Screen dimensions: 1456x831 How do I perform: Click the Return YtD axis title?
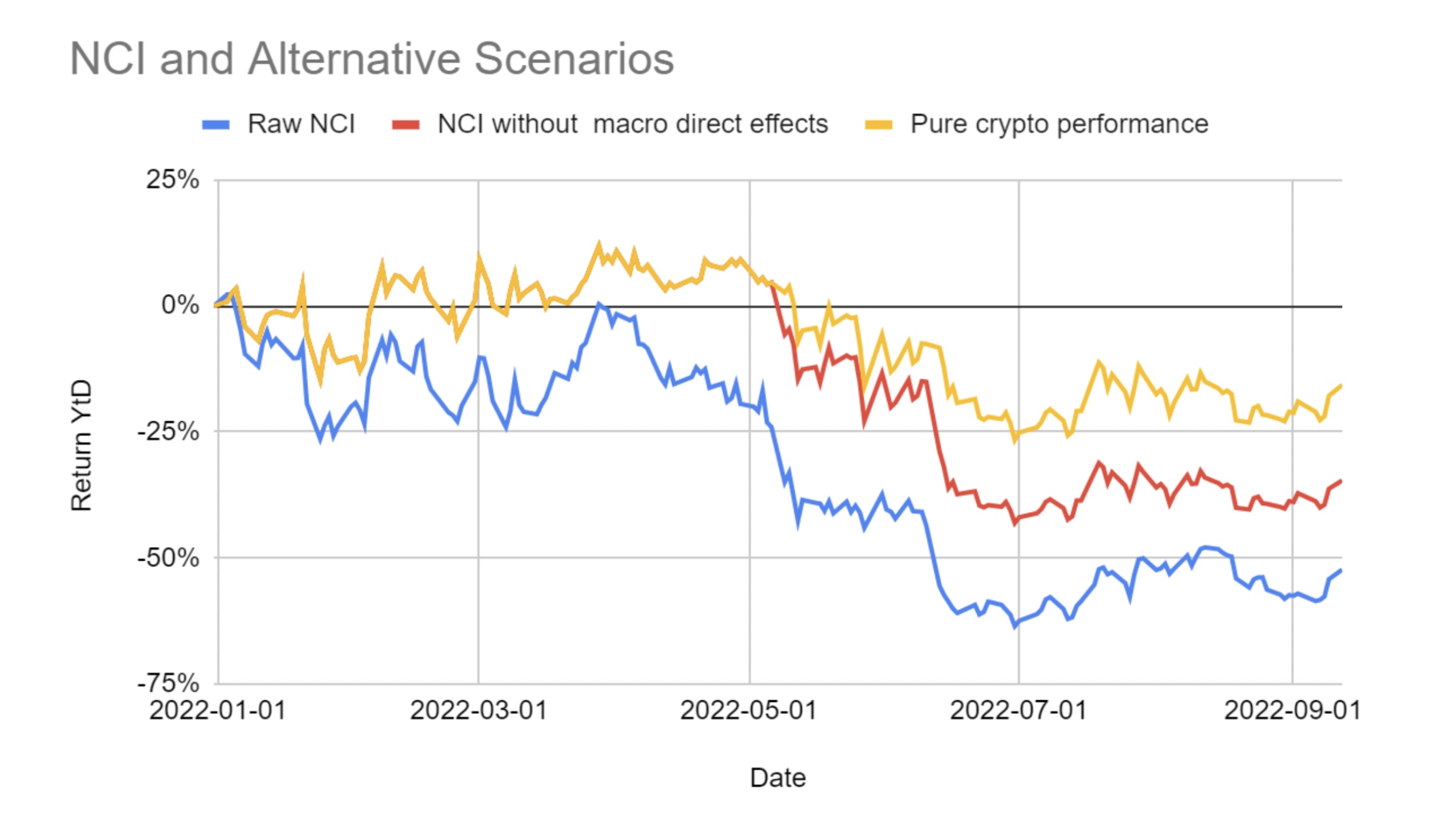coord(82,445)
